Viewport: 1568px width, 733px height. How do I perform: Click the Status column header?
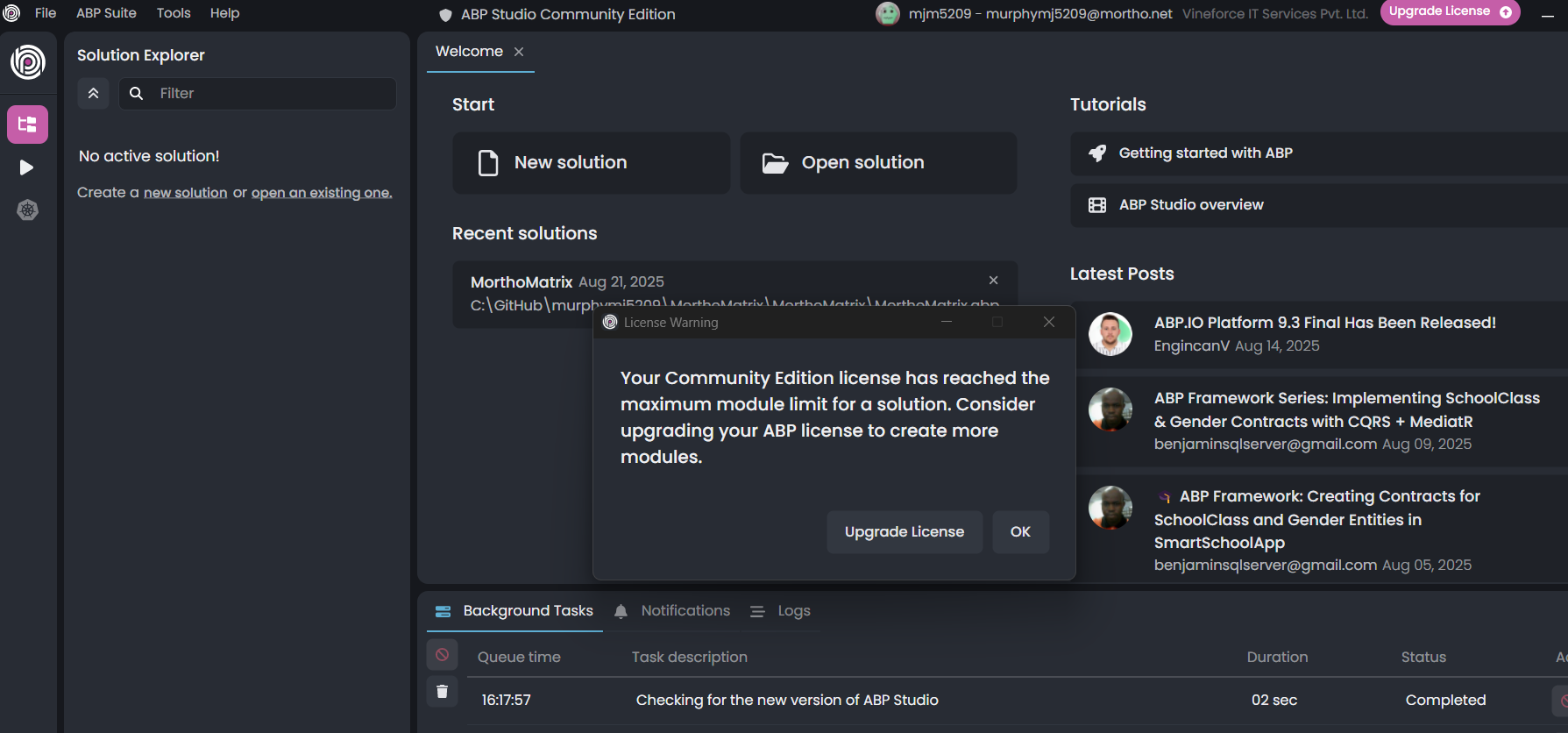tap(1423, 658)
